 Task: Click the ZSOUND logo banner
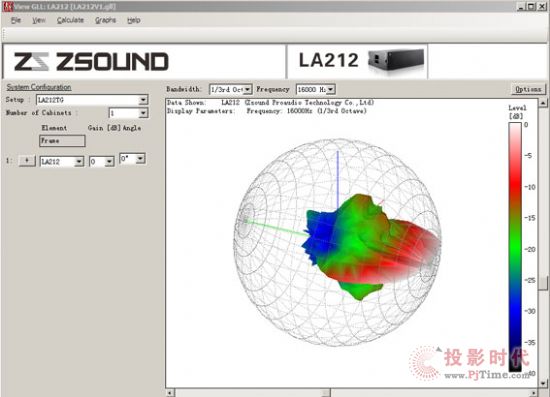pyautogui.click(x=91, y=62)
